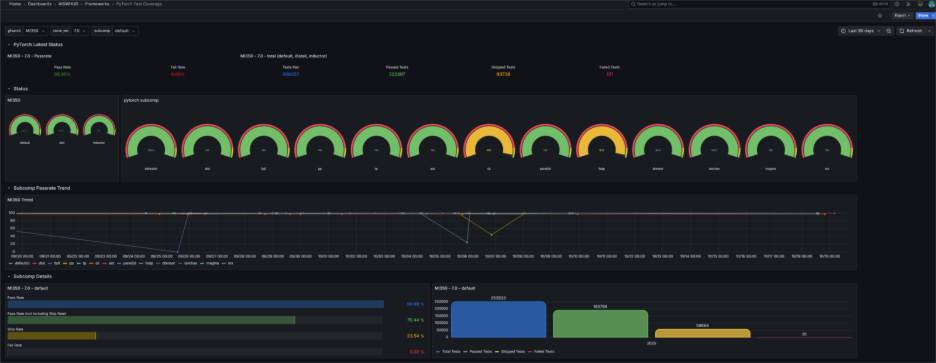Click the yellow Skipped Tests bar
This screenshot has width=936, height=363.
click(702, 334)
